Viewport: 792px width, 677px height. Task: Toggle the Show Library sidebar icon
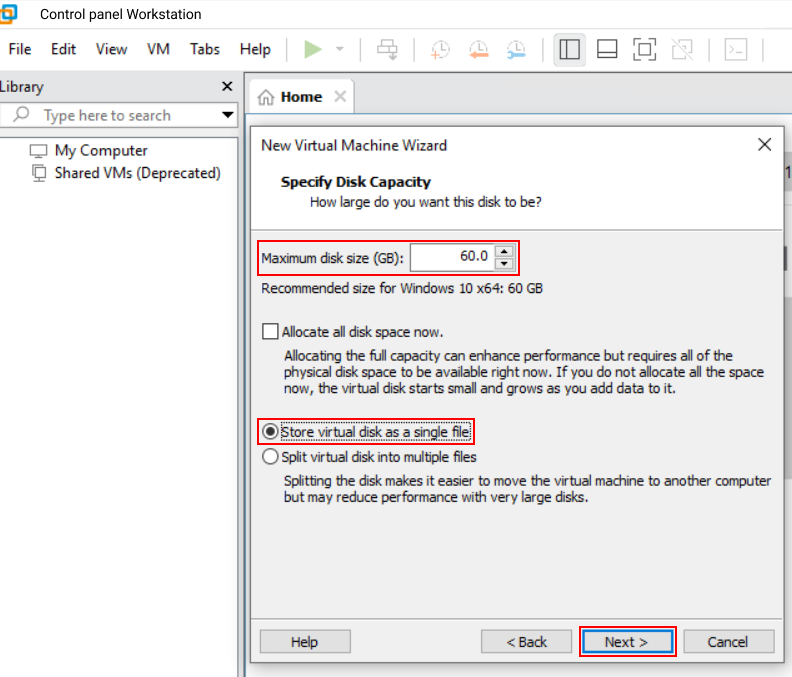[570, 49]
